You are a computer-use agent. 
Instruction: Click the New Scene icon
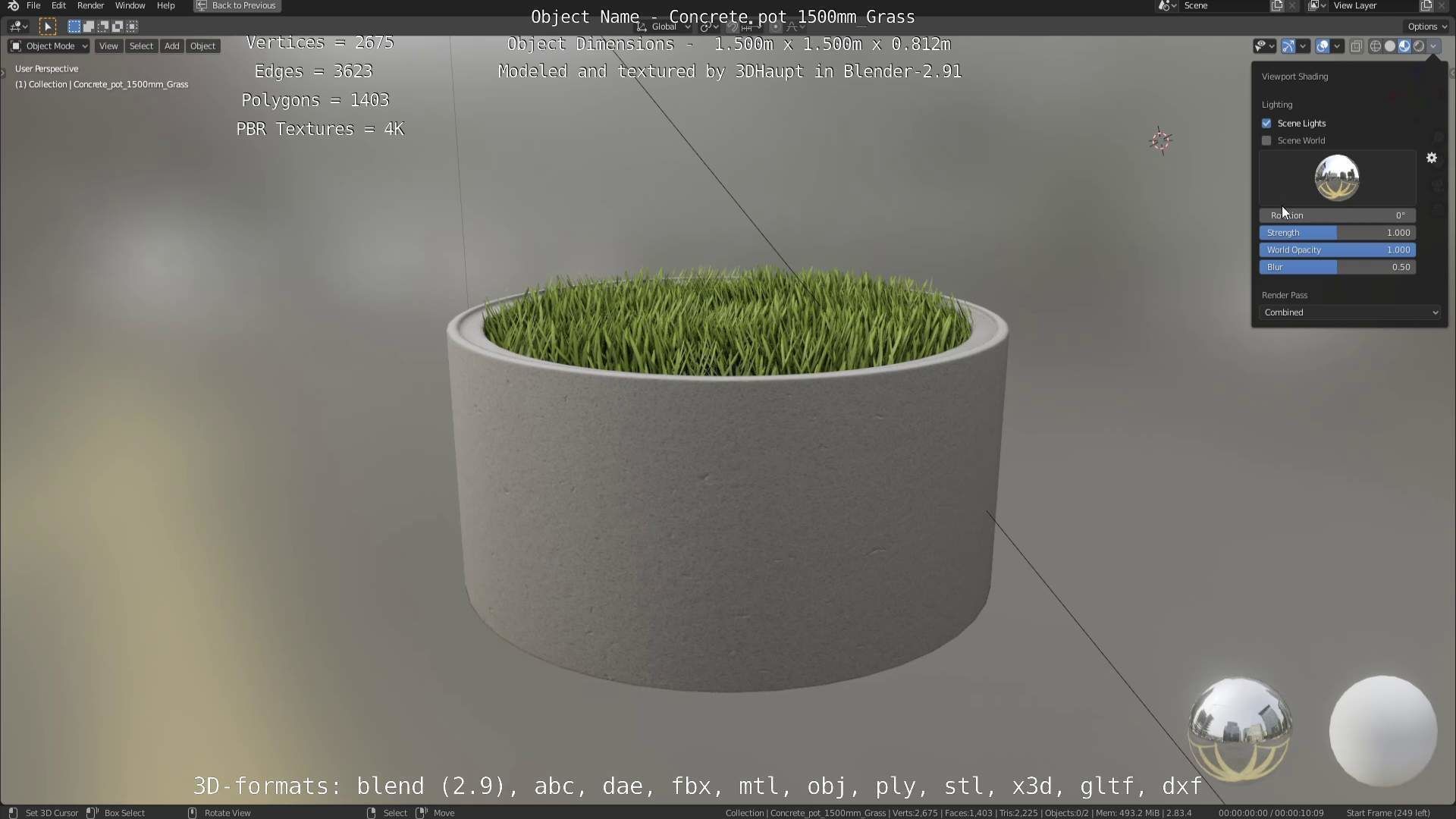[1277, 5]
